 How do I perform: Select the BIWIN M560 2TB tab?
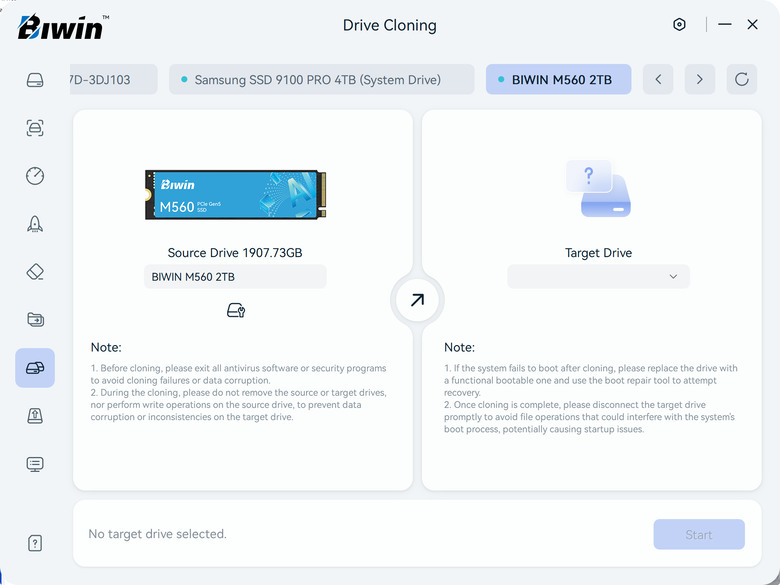click(559, 80)
